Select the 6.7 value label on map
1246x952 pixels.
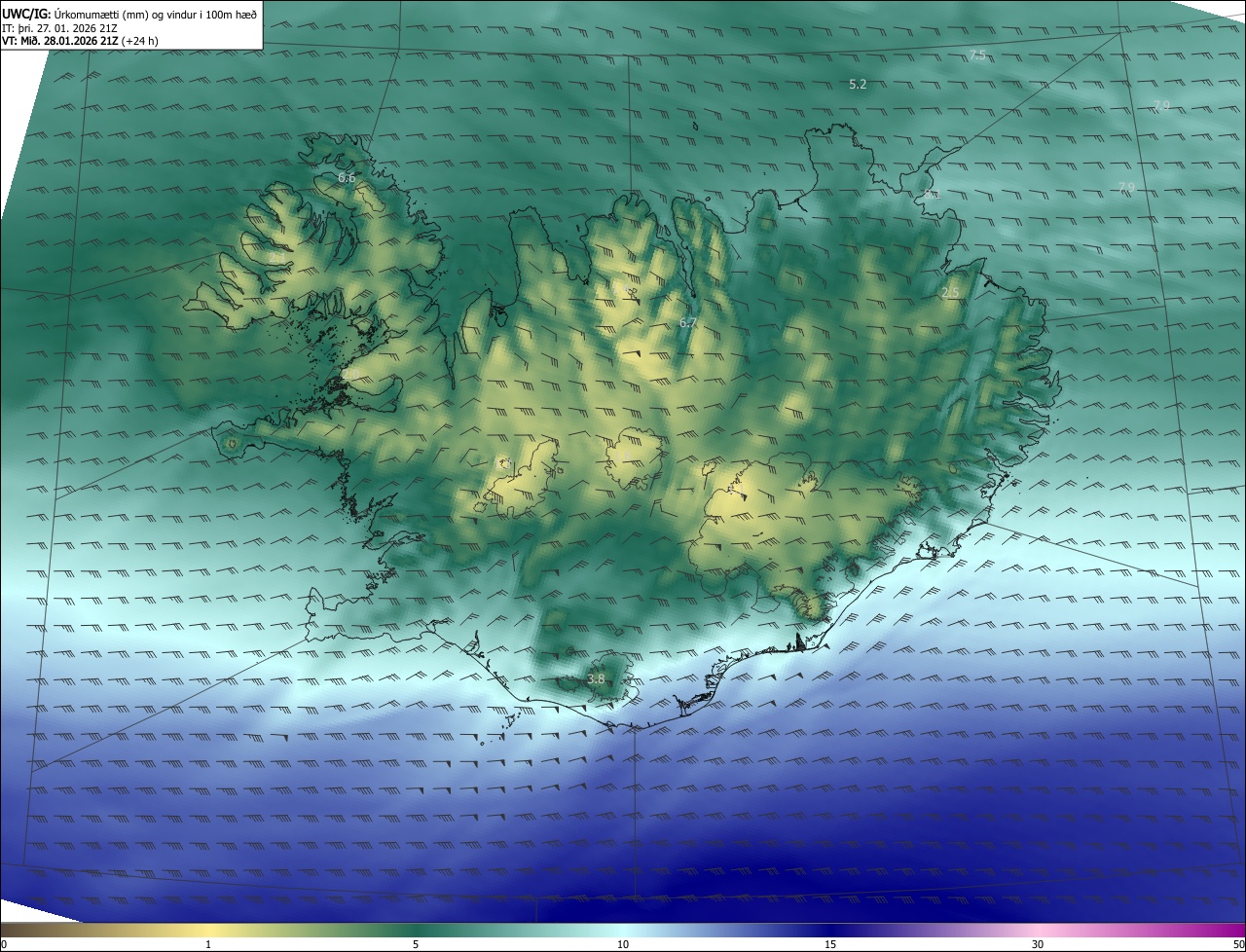click(688, 322)
